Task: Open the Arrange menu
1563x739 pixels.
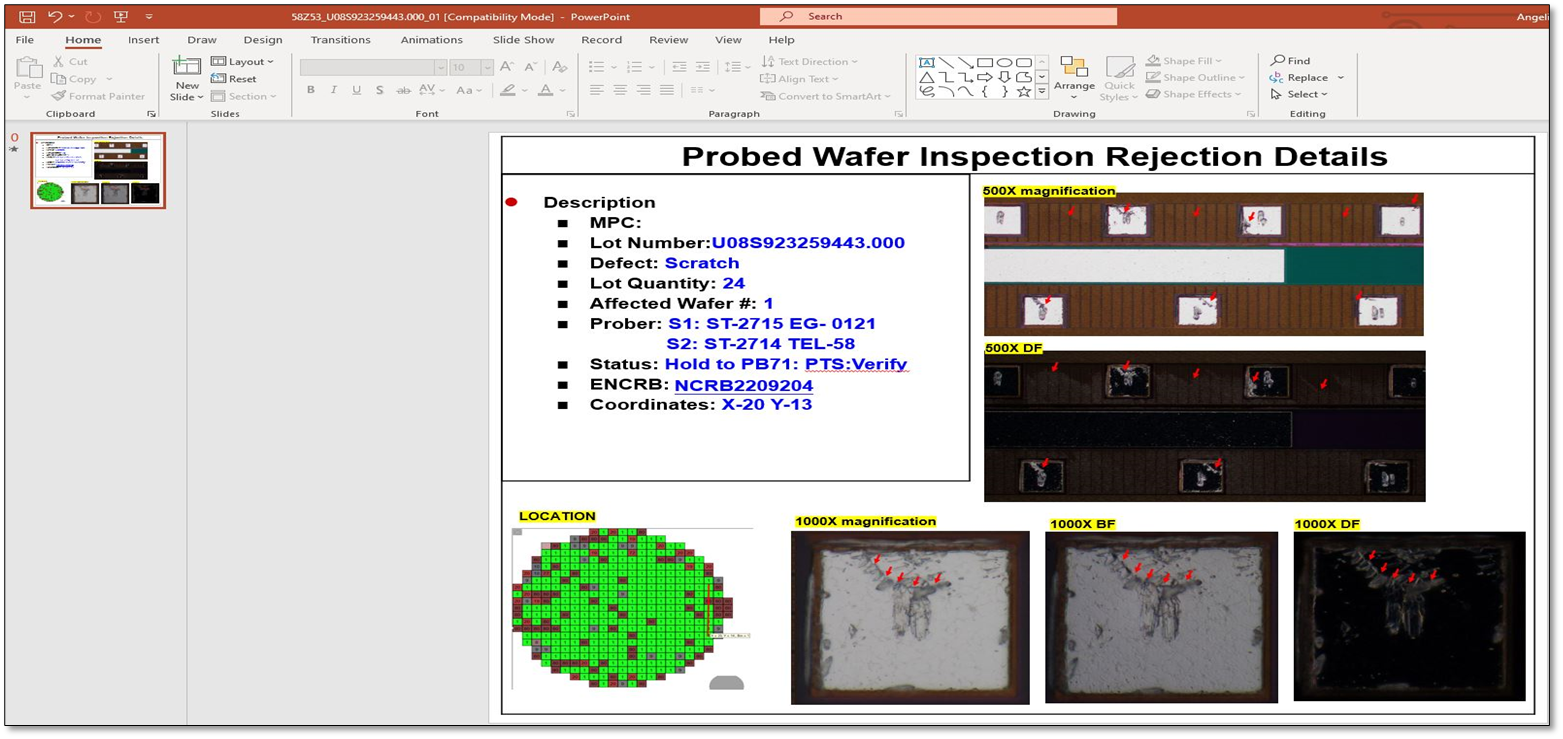Action: 1074,78
